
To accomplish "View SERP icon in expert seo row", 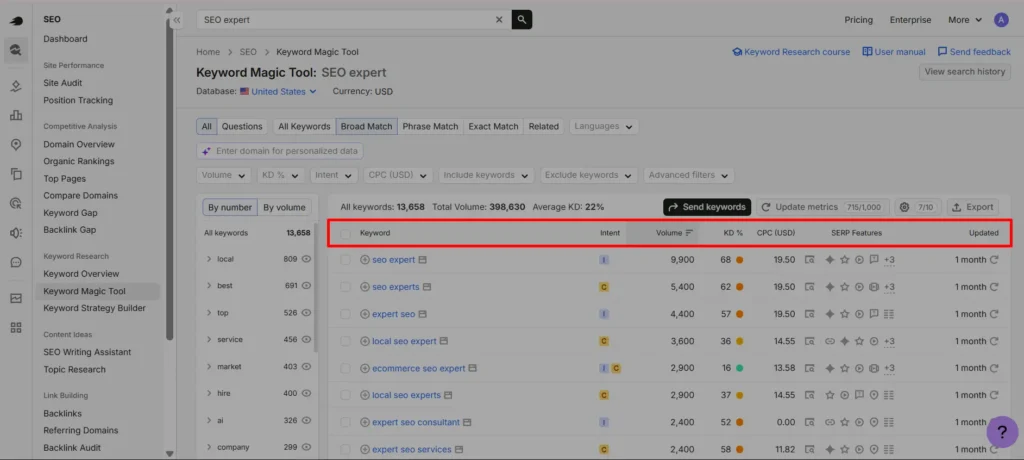I will pyautogui.click(x=810, y=314).
